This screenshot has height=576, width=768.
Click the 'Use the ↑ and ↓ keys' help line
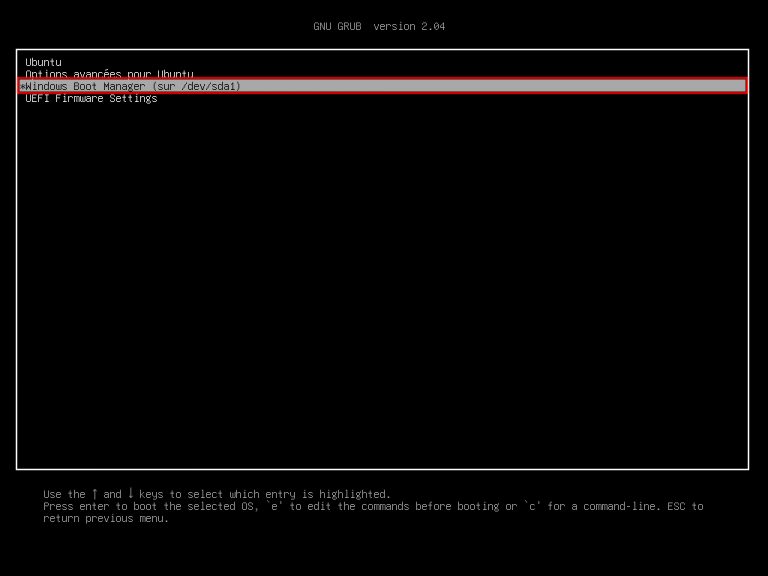pos(216,494)
